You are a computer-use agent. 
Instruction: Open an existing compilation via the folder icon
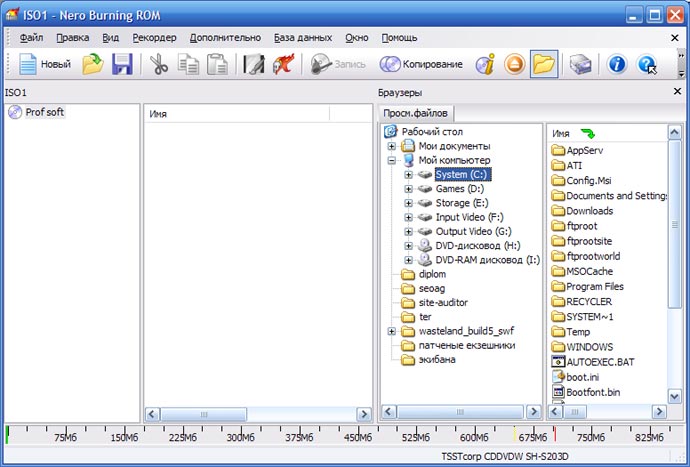[93, 64]
